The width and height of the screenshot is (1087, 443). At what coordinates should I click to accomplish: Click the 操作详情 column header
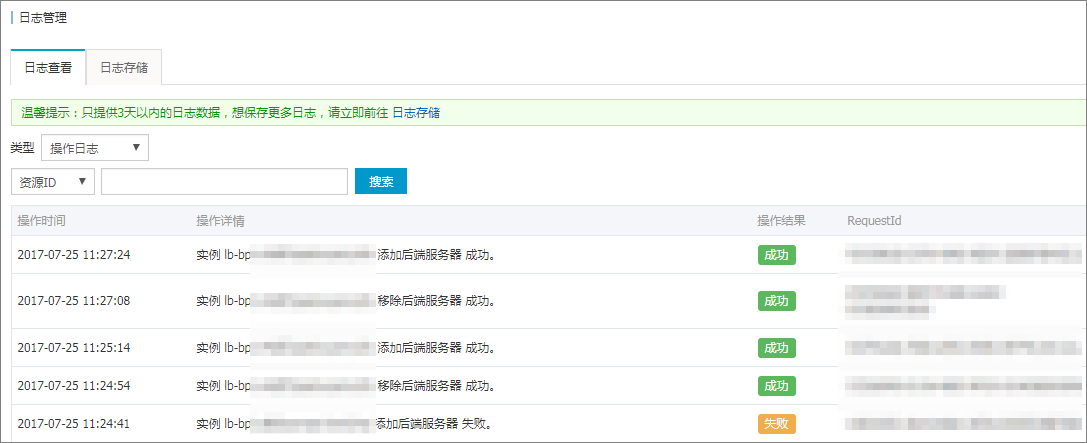(x=220, y=220)
